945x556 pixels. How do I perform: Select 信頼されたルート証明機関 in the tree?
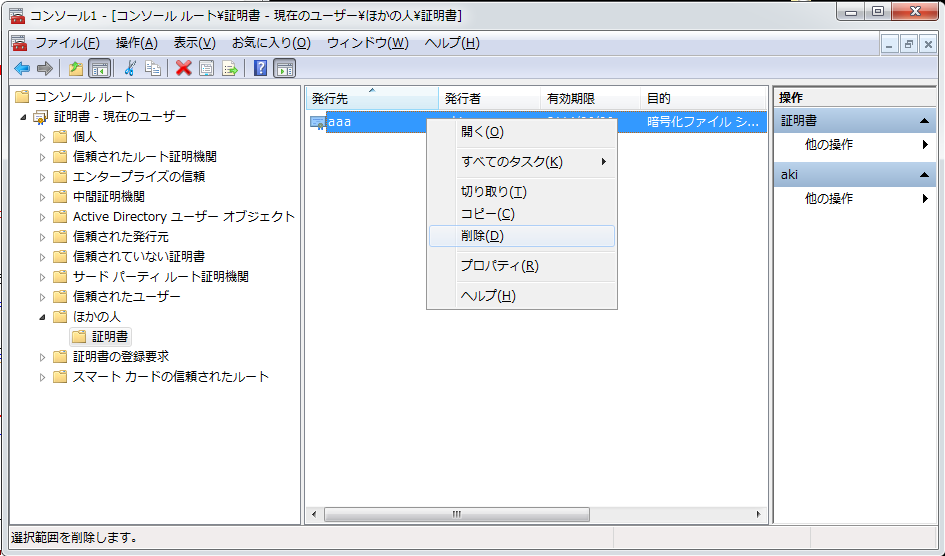click(144, 157)
